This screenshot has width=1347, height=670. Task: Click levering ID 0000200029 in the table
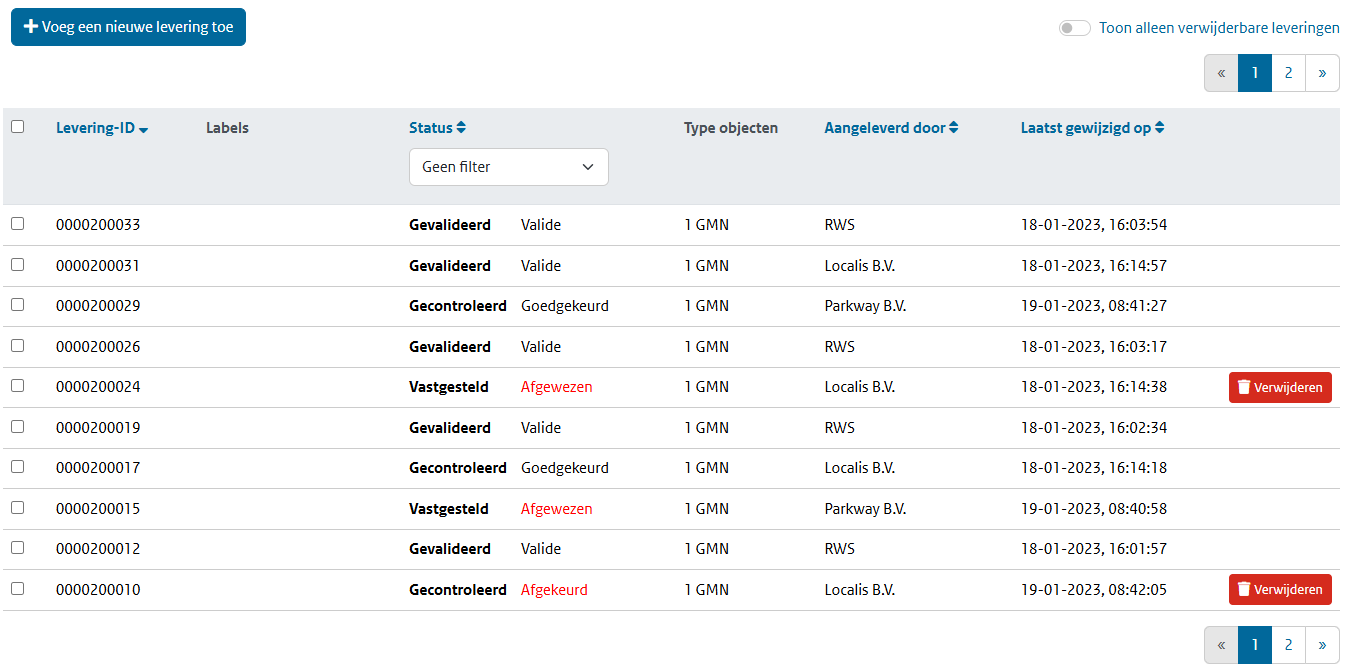pos(98,306)
